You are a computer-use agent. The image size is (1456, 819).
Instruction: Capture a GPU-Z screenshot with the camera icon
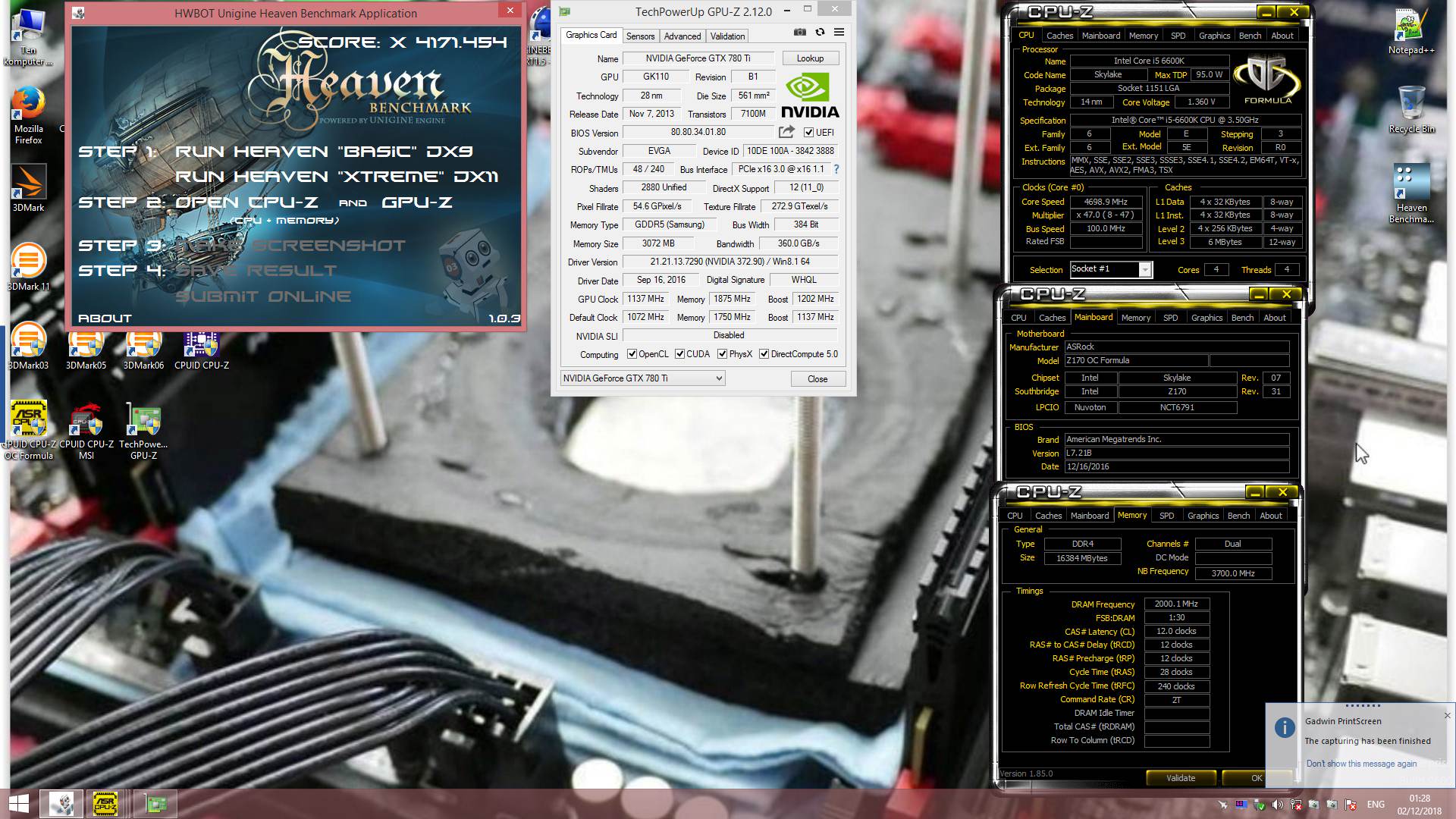[800, 32]
